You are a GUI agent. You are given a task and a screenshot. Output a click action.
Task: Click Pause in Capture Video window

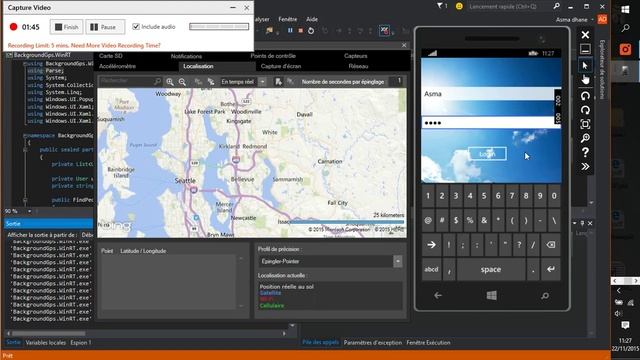(105, 27)
